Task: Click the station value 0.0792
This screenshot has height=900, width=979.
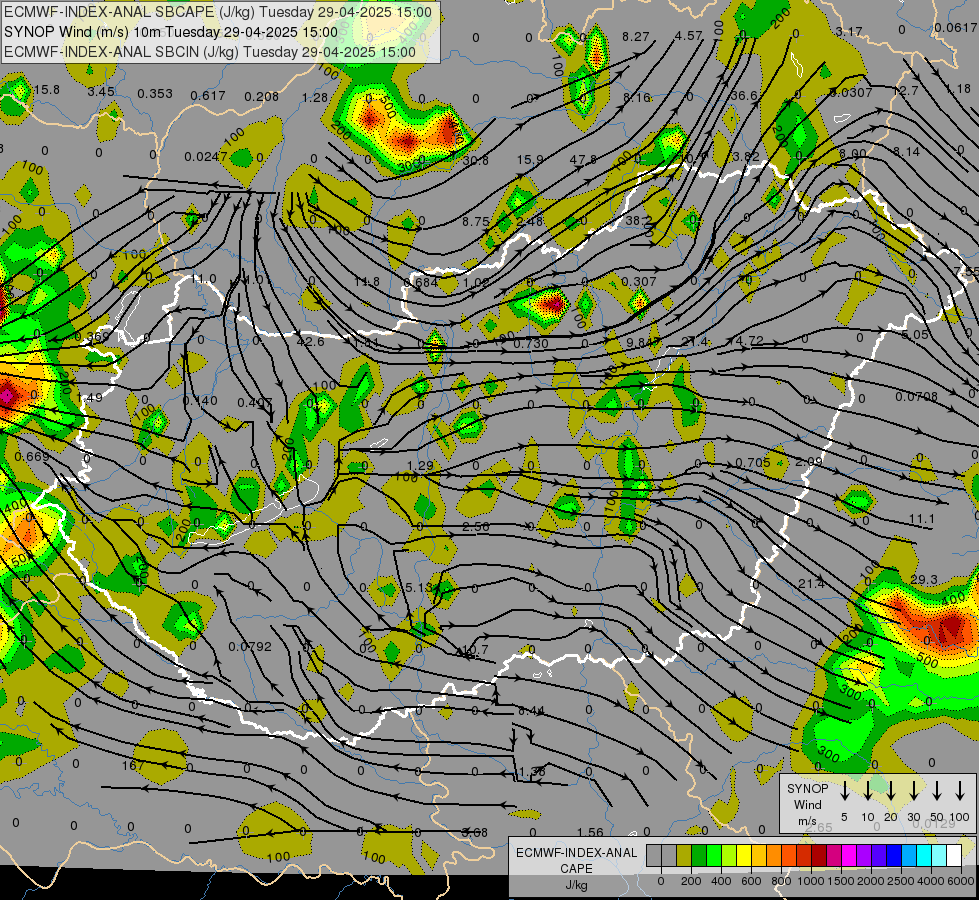Action: (250, 646)
